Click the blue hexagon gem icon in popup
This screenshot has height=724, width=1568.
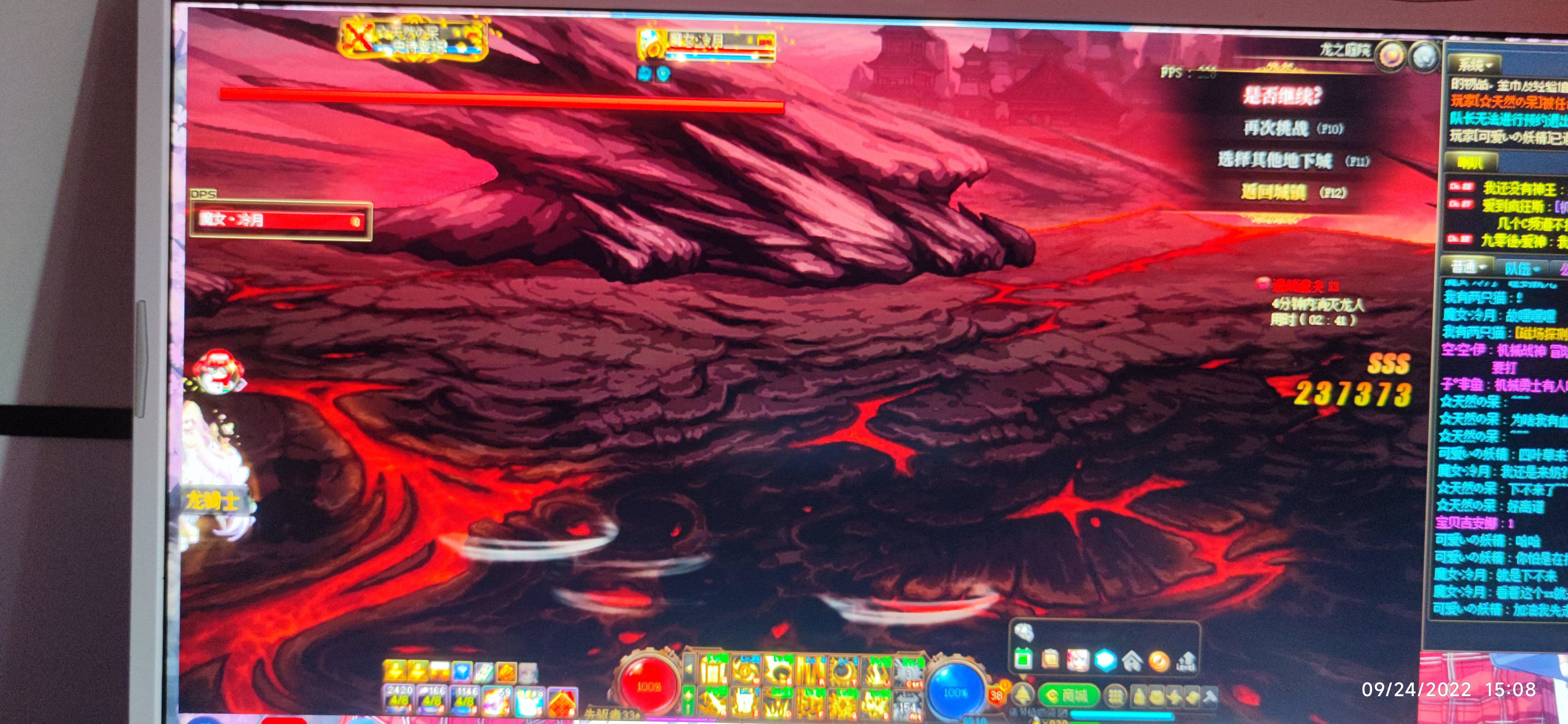coord(1105,660)
